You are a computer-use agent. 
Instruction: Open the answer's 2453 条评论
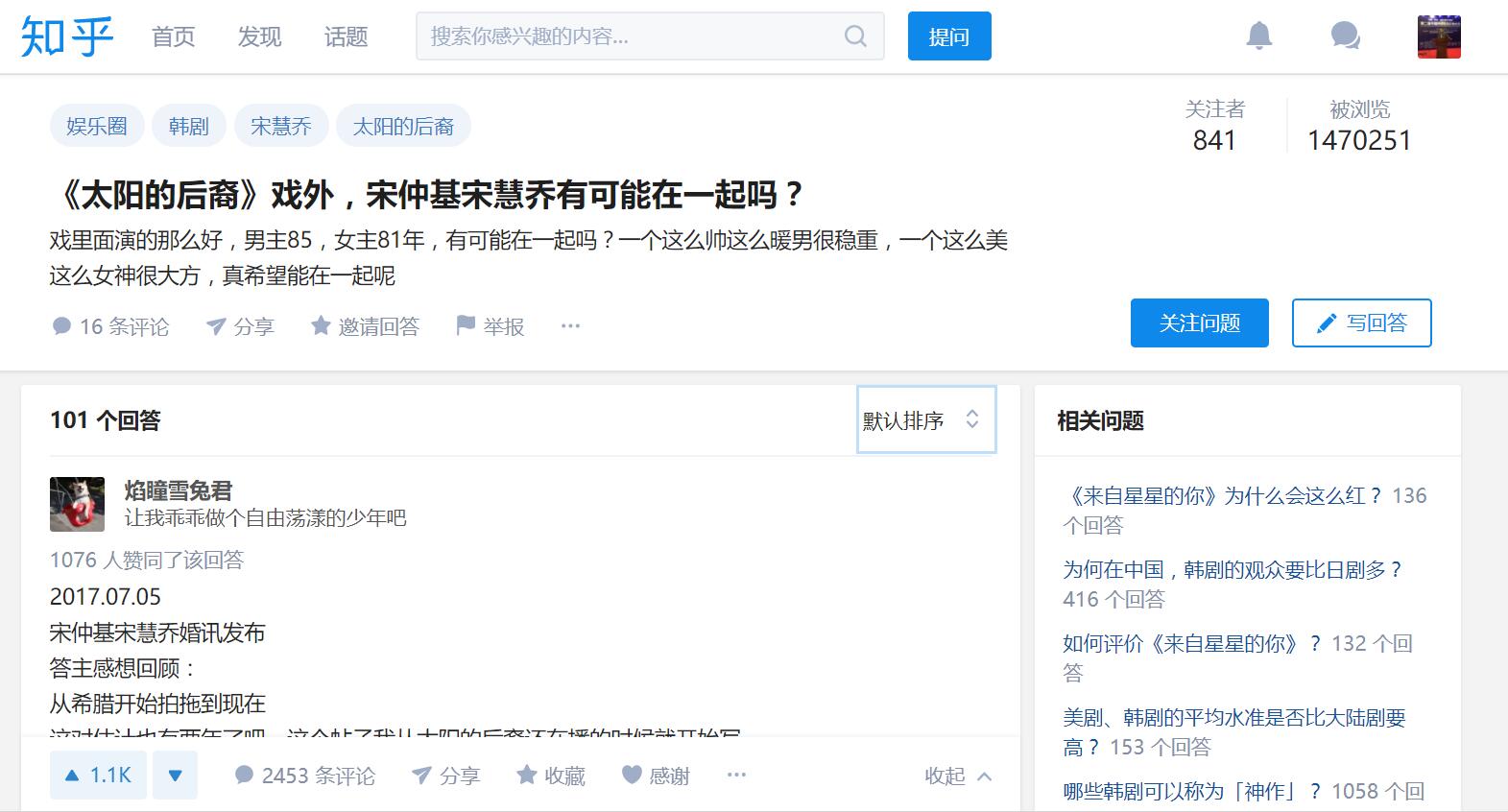point(305,776)
